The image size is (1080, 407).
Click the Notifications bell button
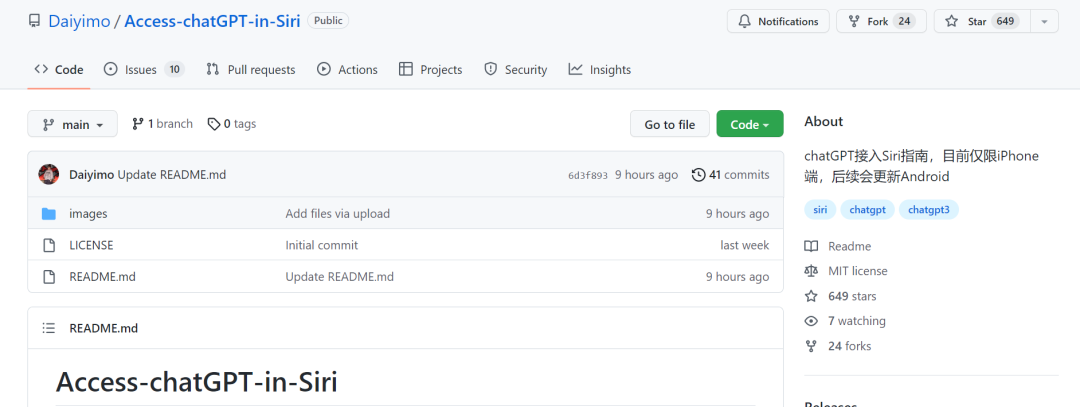778,21
